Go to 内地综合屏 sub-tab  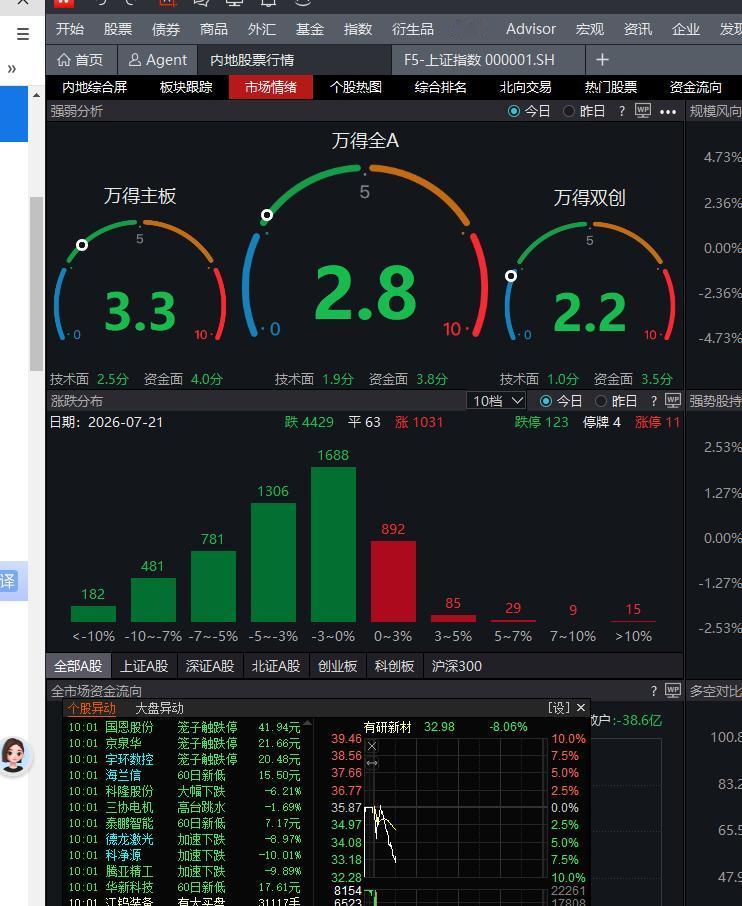pyautogui.click(x=94, y=87)
